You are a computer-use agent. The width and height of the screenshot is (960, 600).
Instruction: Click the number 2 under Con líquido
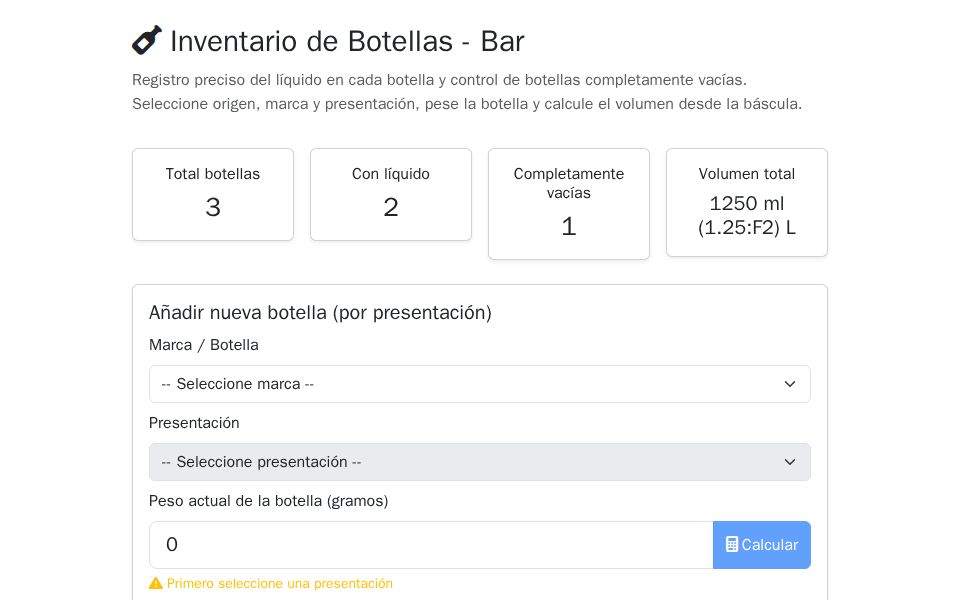click(391, 207)
